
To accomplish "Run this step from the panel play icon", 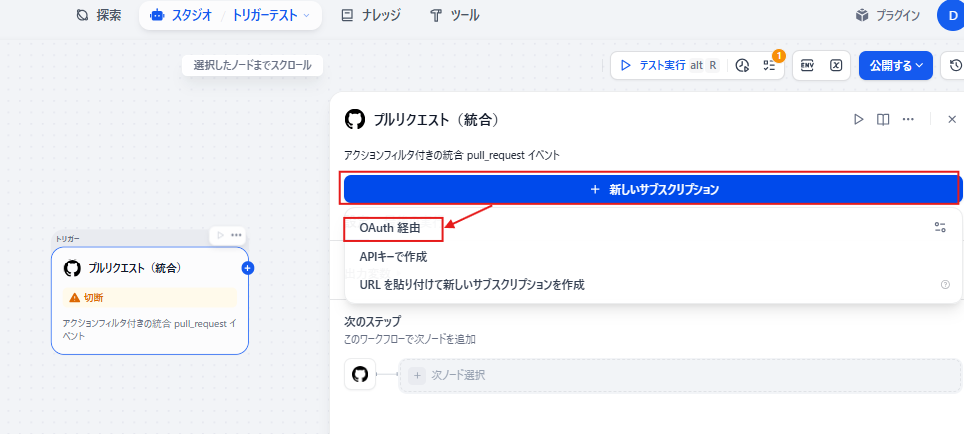I will tap(858, 119).
